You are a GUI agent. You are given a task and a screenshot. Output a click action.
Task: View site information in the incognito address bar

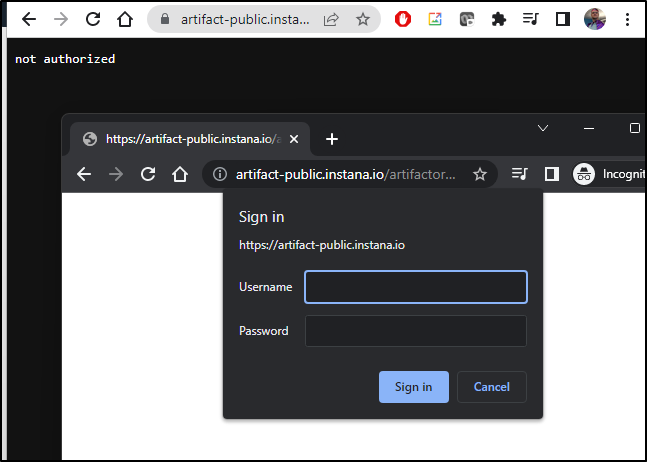[220, 174]
